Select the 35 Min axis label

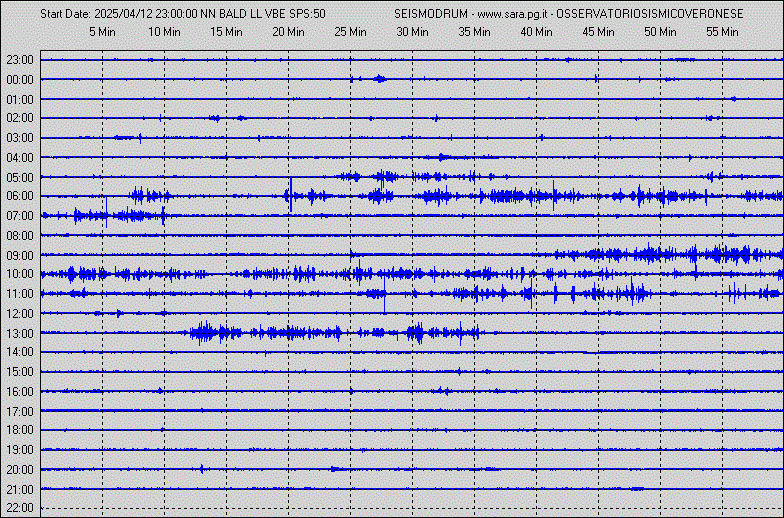(474, 32)
